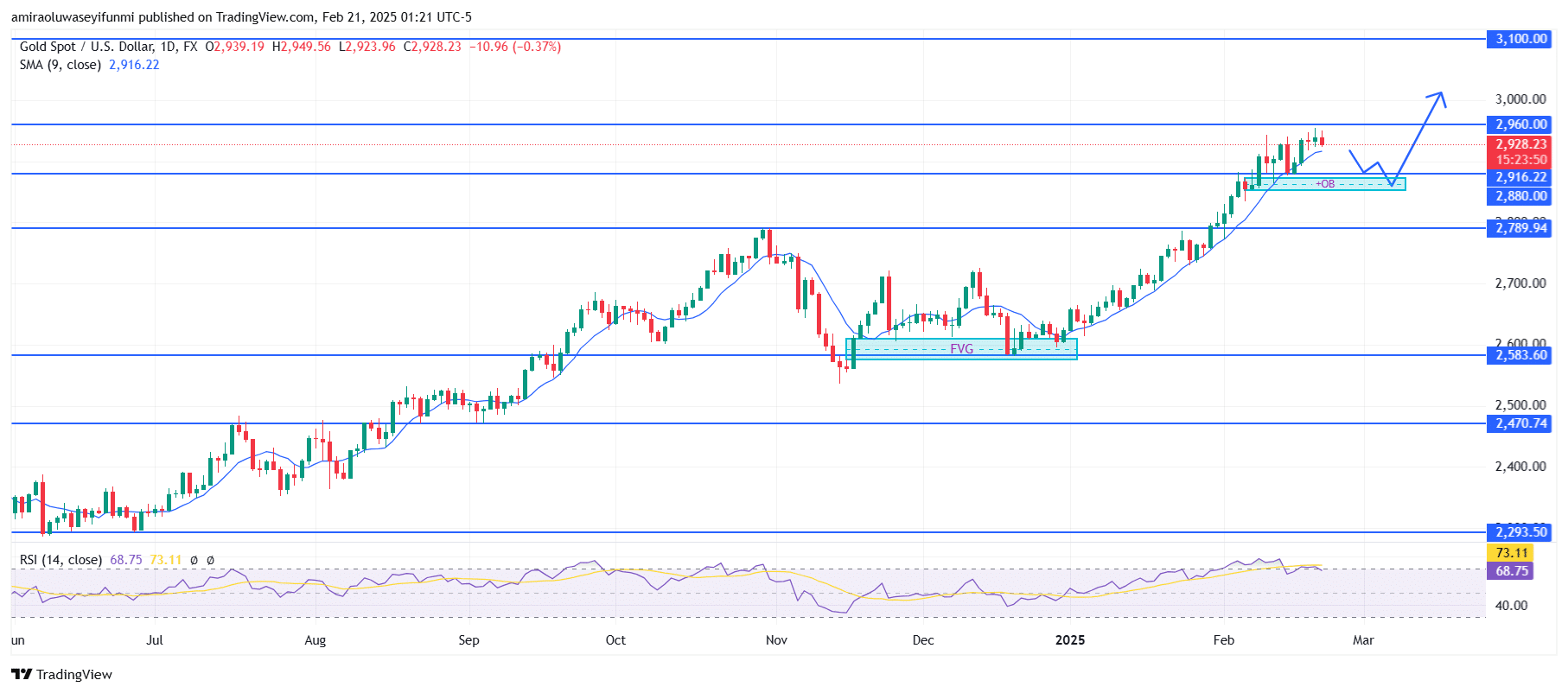Click the 3,000.00 price axis value
This screenshot has width=1568, height=693.
pos(1520,99)
